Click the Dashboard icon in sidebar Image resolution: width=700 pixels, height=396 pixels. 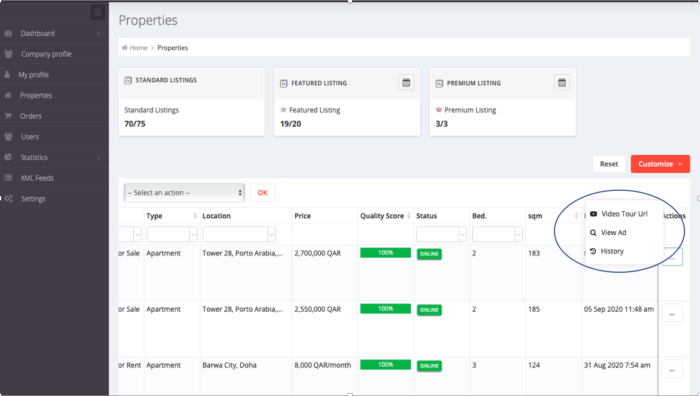(8, 33)
